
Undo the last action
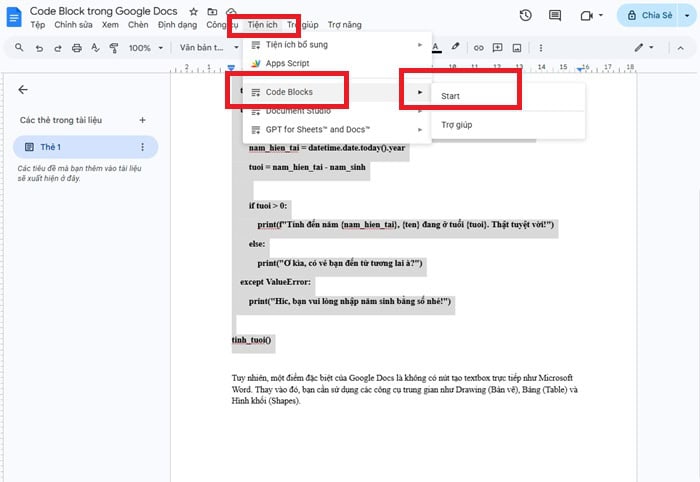coord(39,48)
